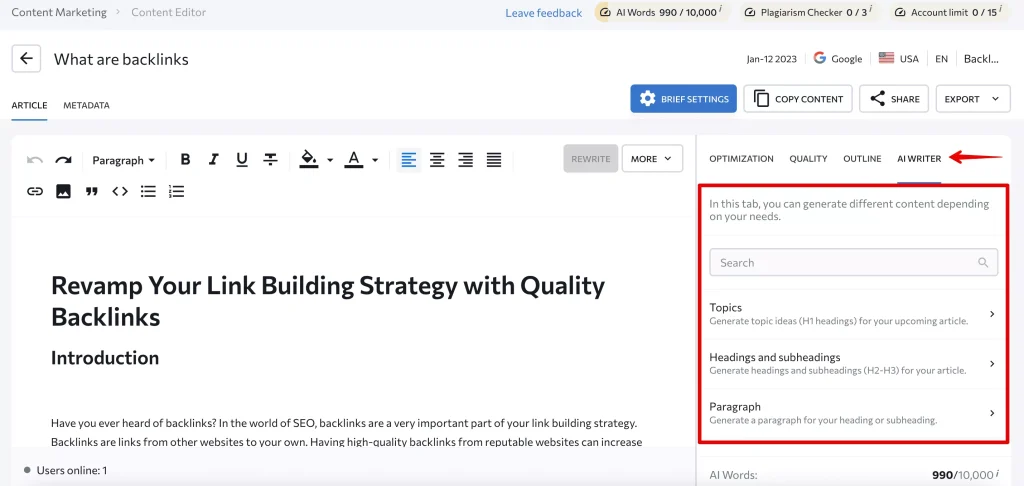Toggle bold formatting
This screenshot has height=486, width=1024.
click(x=185, y=160)
